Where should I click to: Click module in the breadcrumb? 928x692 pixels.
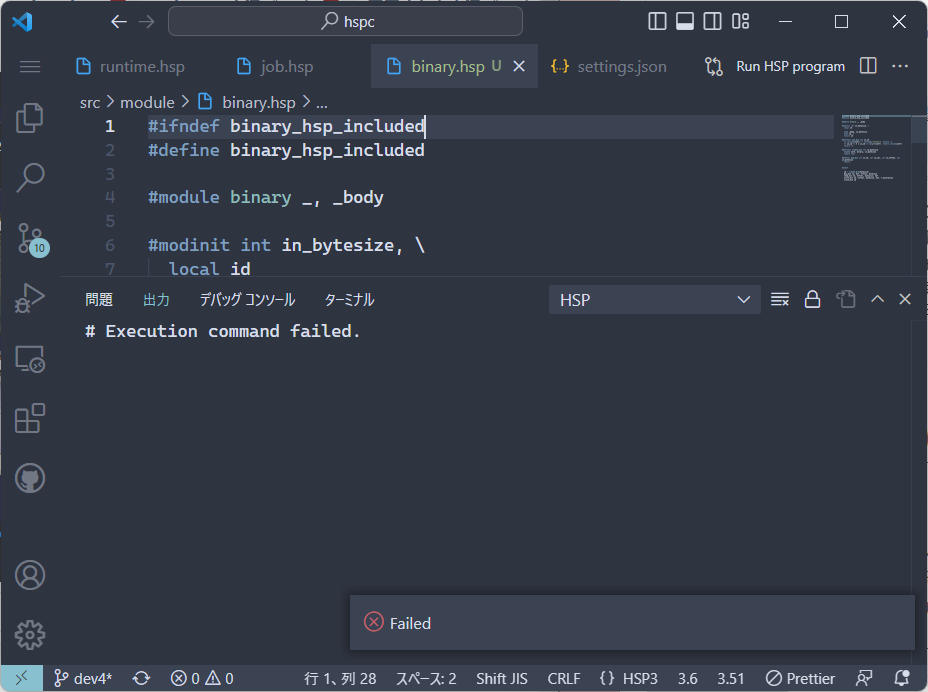(147, 102)
